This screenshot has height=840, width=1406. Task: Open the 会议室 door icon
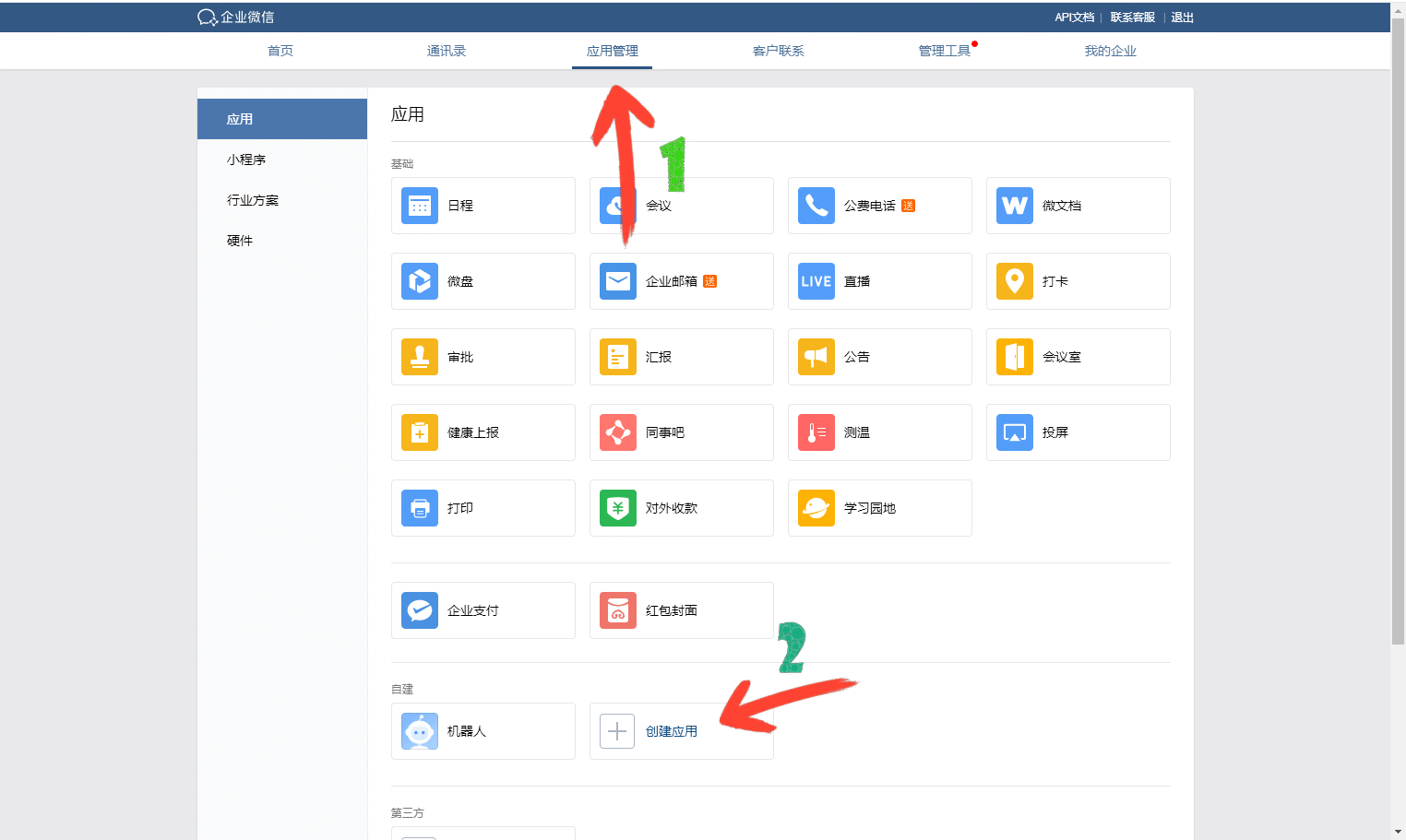click(x=1015, y=357)
